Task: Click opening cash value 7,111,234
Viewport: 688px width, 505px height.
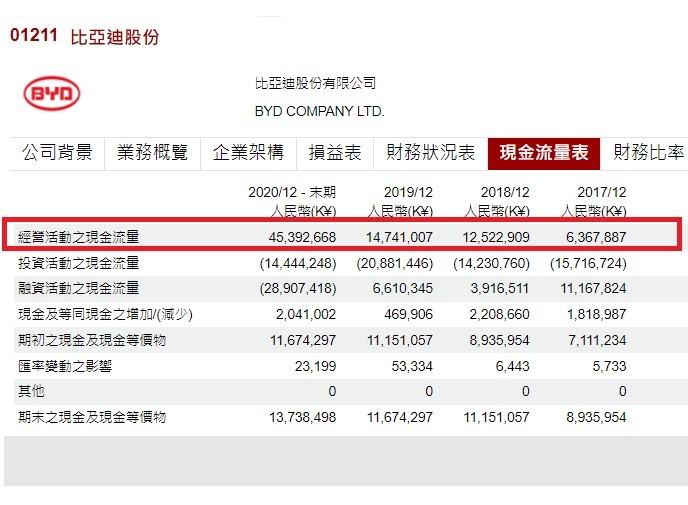Action: 597,340
